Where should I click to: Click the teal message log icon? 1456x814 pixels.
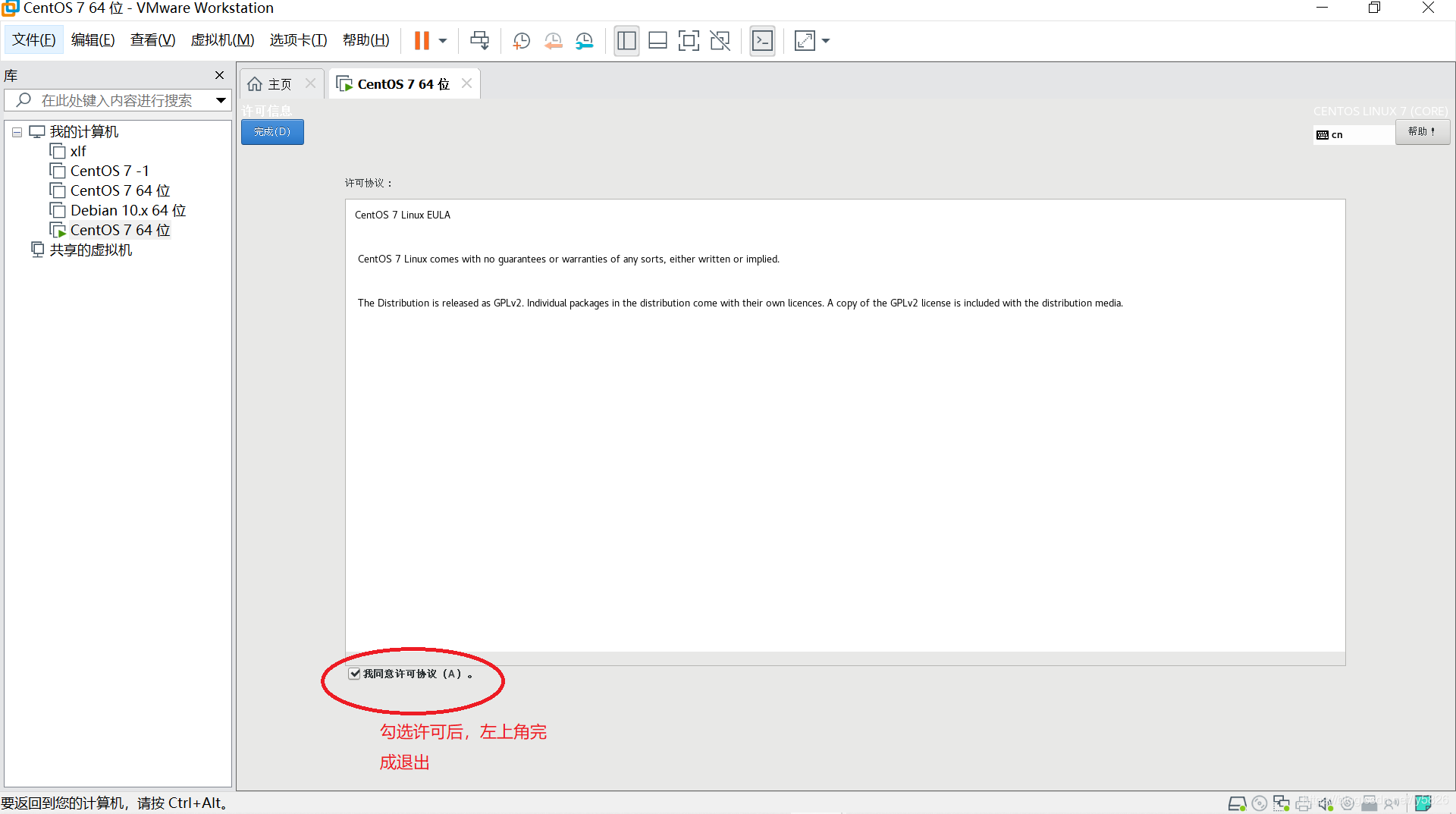point(1423,803)
